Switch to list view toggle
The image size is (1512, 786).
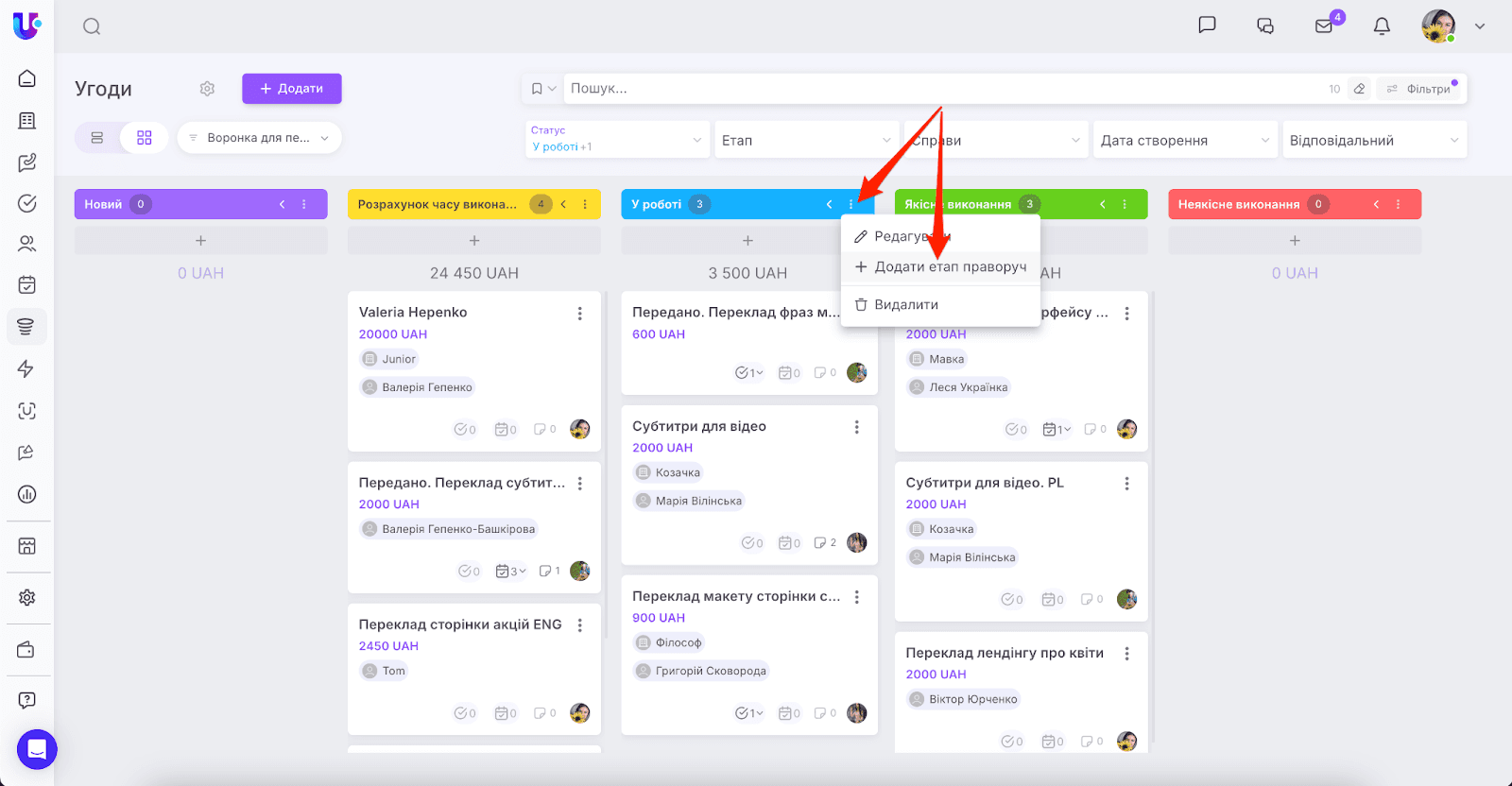97,138
